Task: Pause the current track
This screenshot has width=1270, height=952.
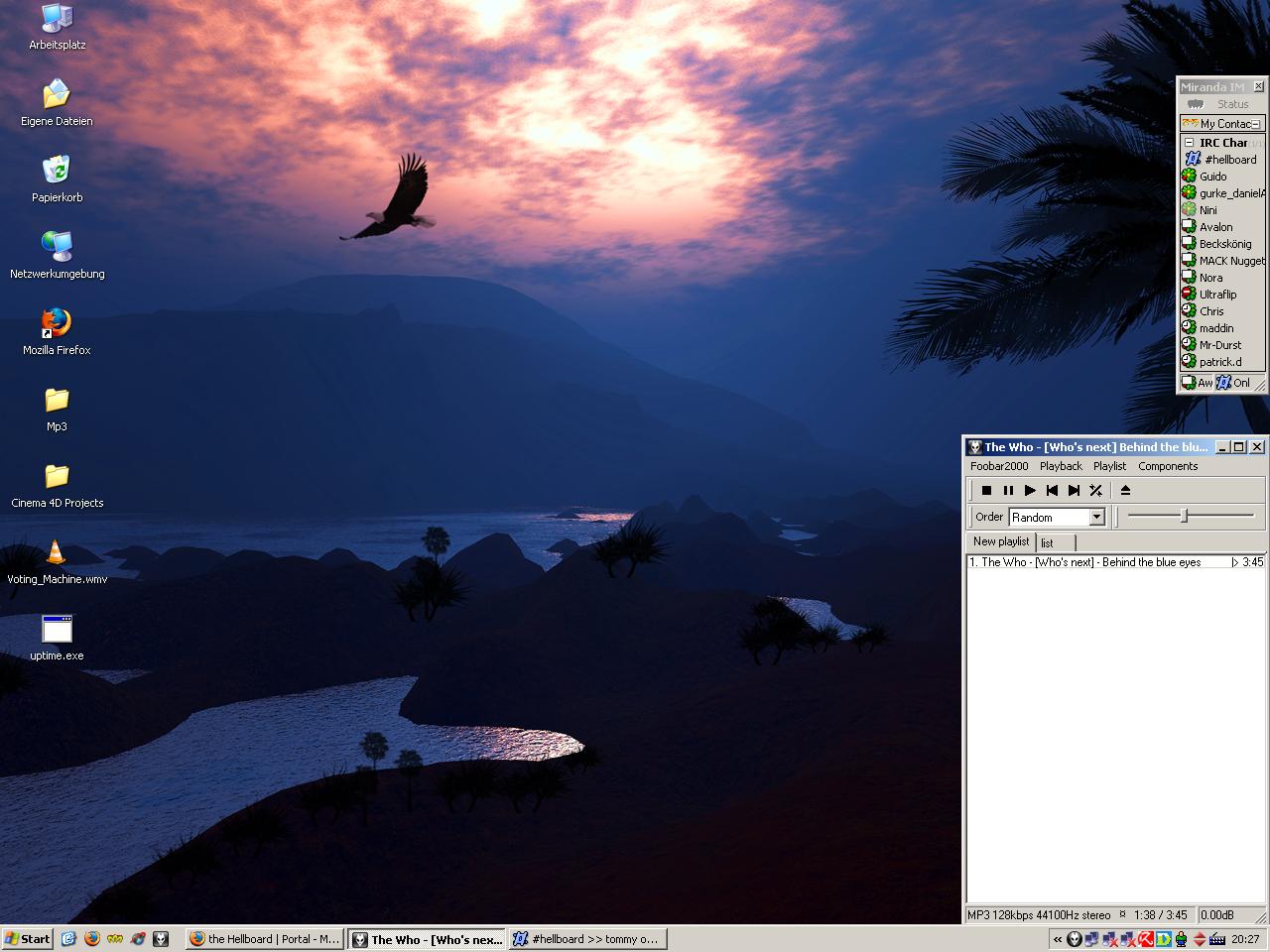Action: pyautogui.click(x=1008, y=490)
